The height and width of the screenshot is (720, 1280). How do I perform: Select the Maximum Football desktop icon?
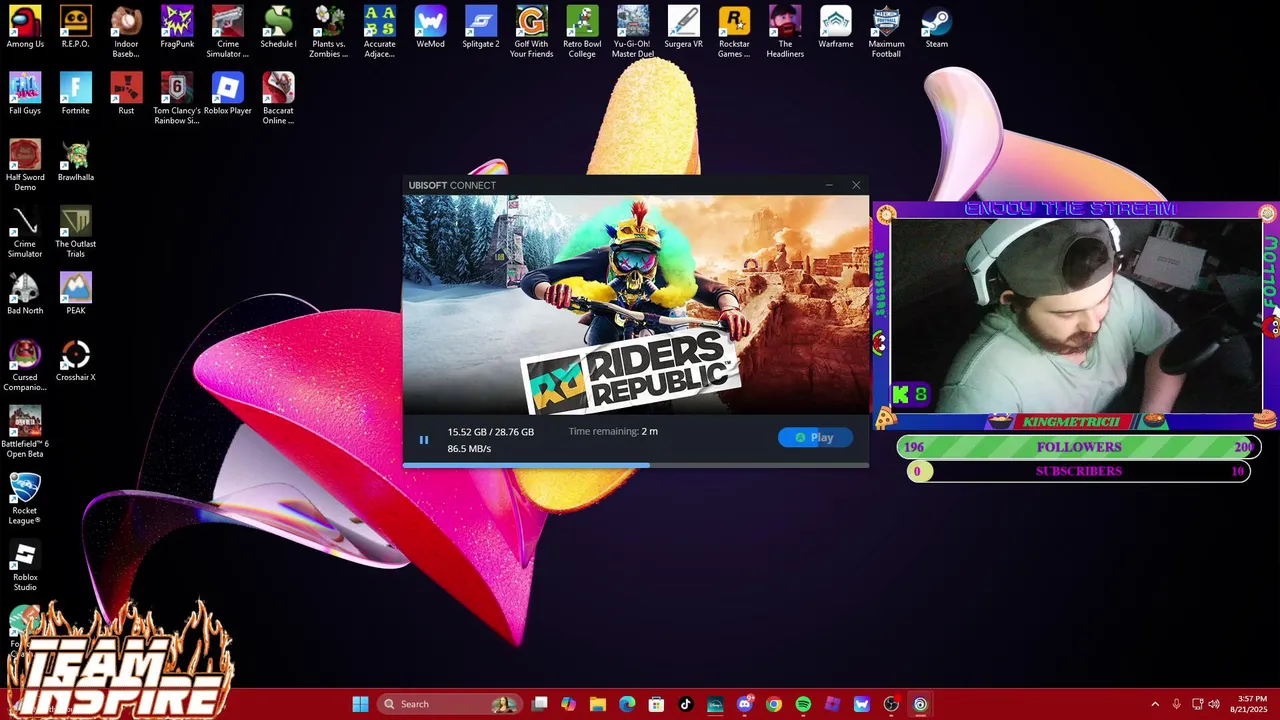click(886, 32)
